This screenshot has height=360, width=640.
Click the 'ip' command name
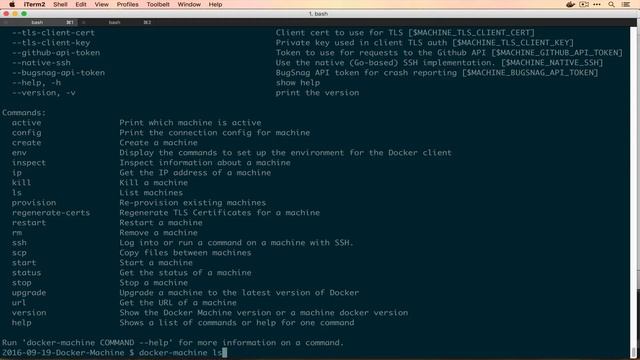tap(16, 173)
